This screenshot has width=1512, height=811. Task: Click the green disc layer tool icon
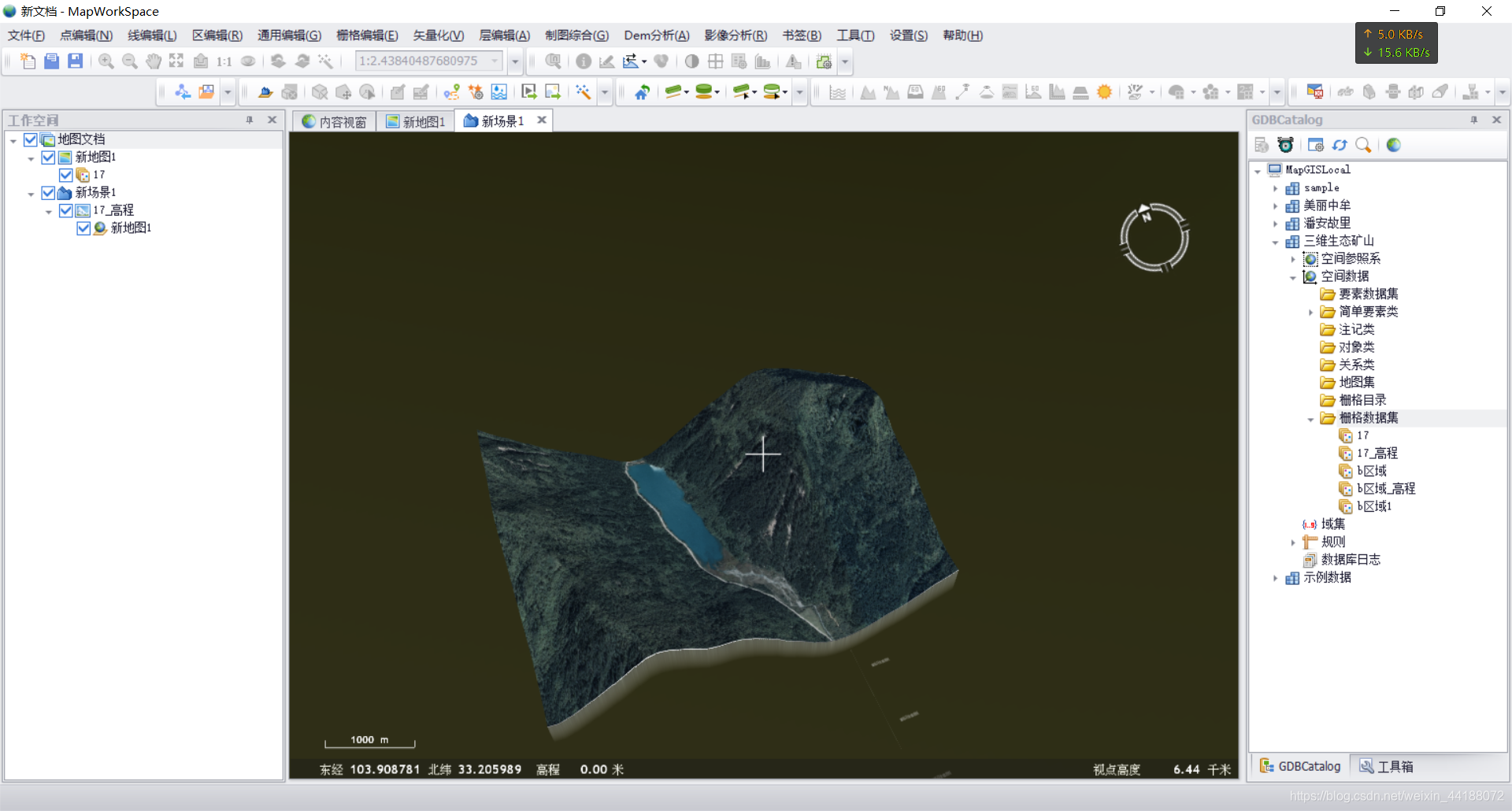pos(704,92)
